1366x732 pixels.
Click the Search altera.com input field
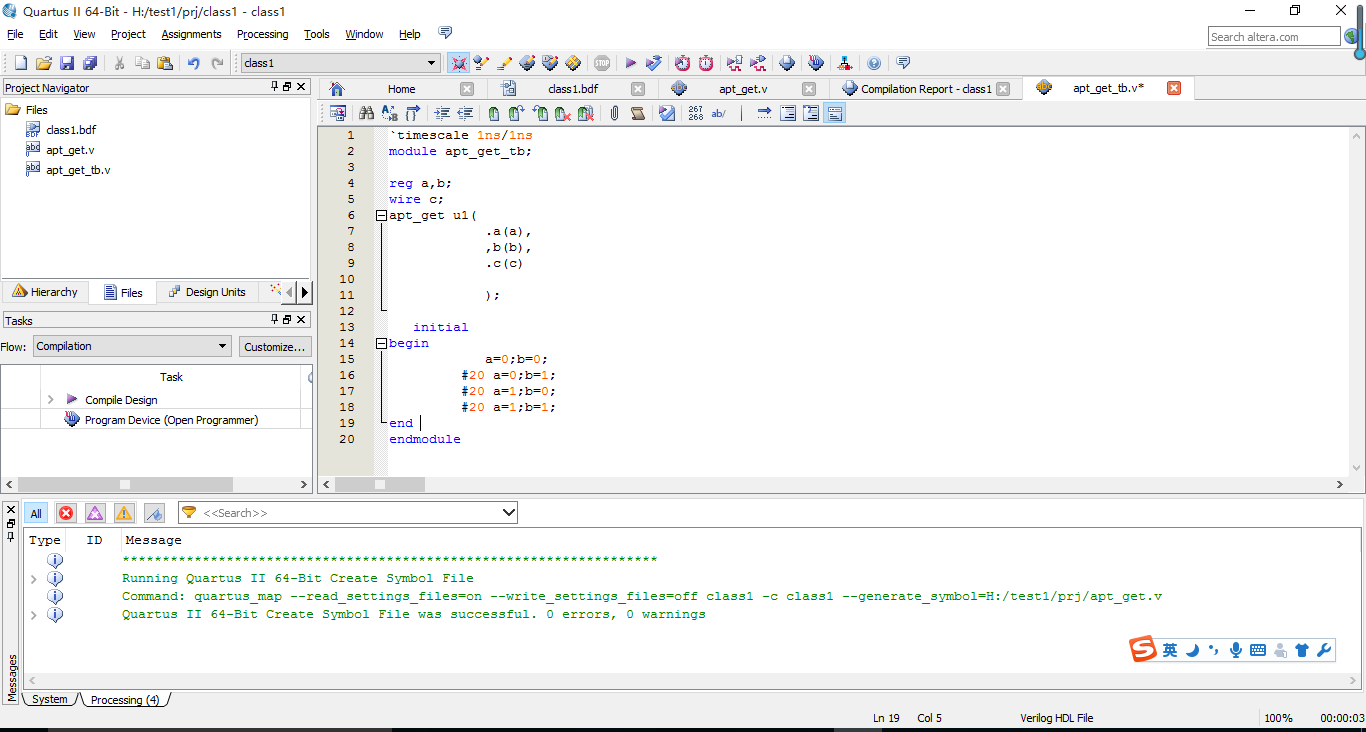pos(1274,37)
